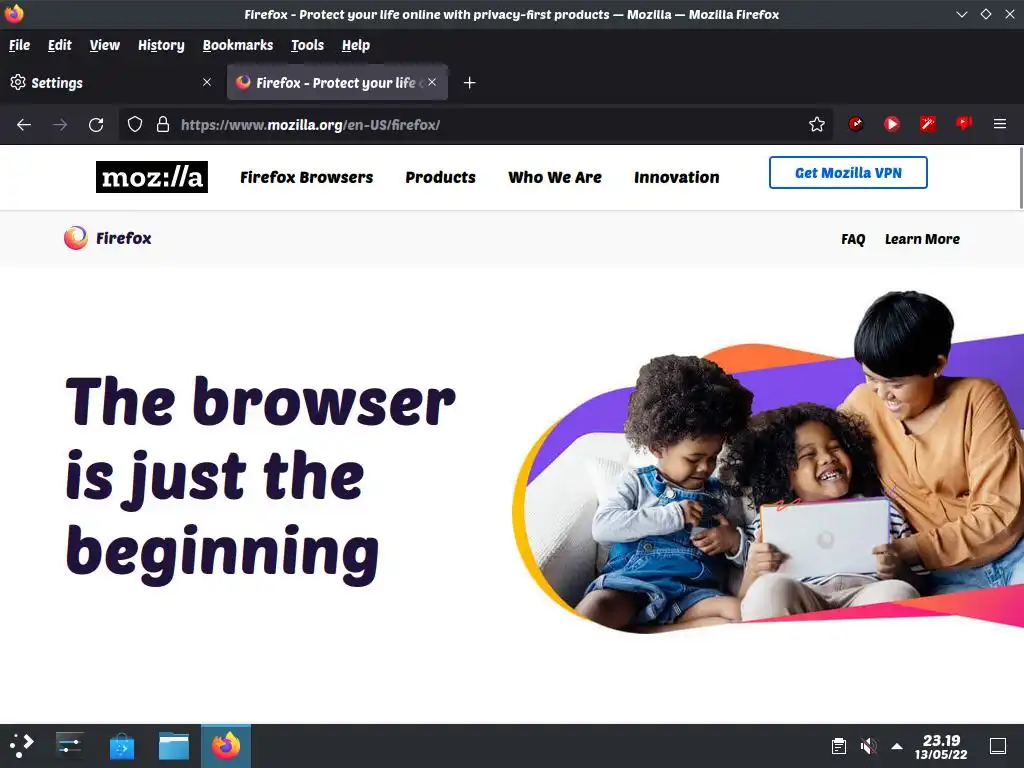Viewport: 1024px width, 768px height.
Task: Open the Tools menu
Action: (x=308, y=45)
